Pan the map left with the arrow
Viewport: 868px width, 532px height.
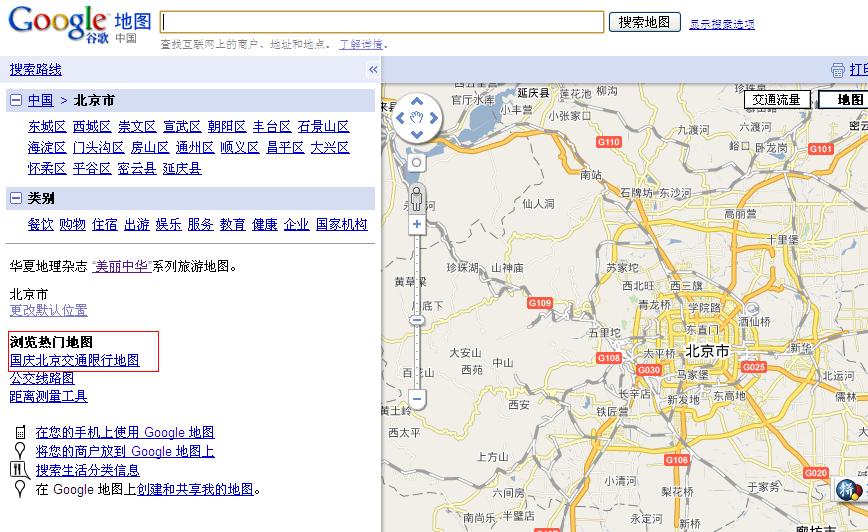click(401, 117)
